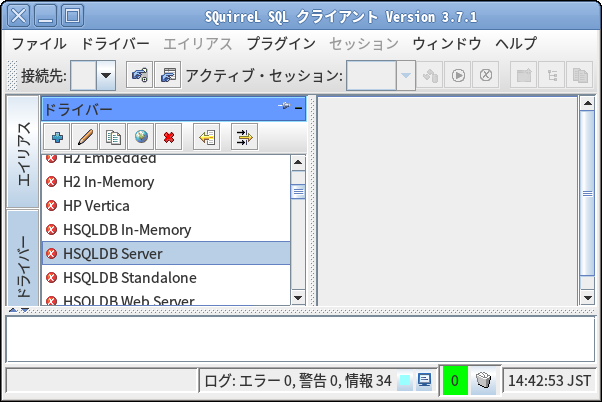Click driver list scrollbar up arrow

pos(298,163)
